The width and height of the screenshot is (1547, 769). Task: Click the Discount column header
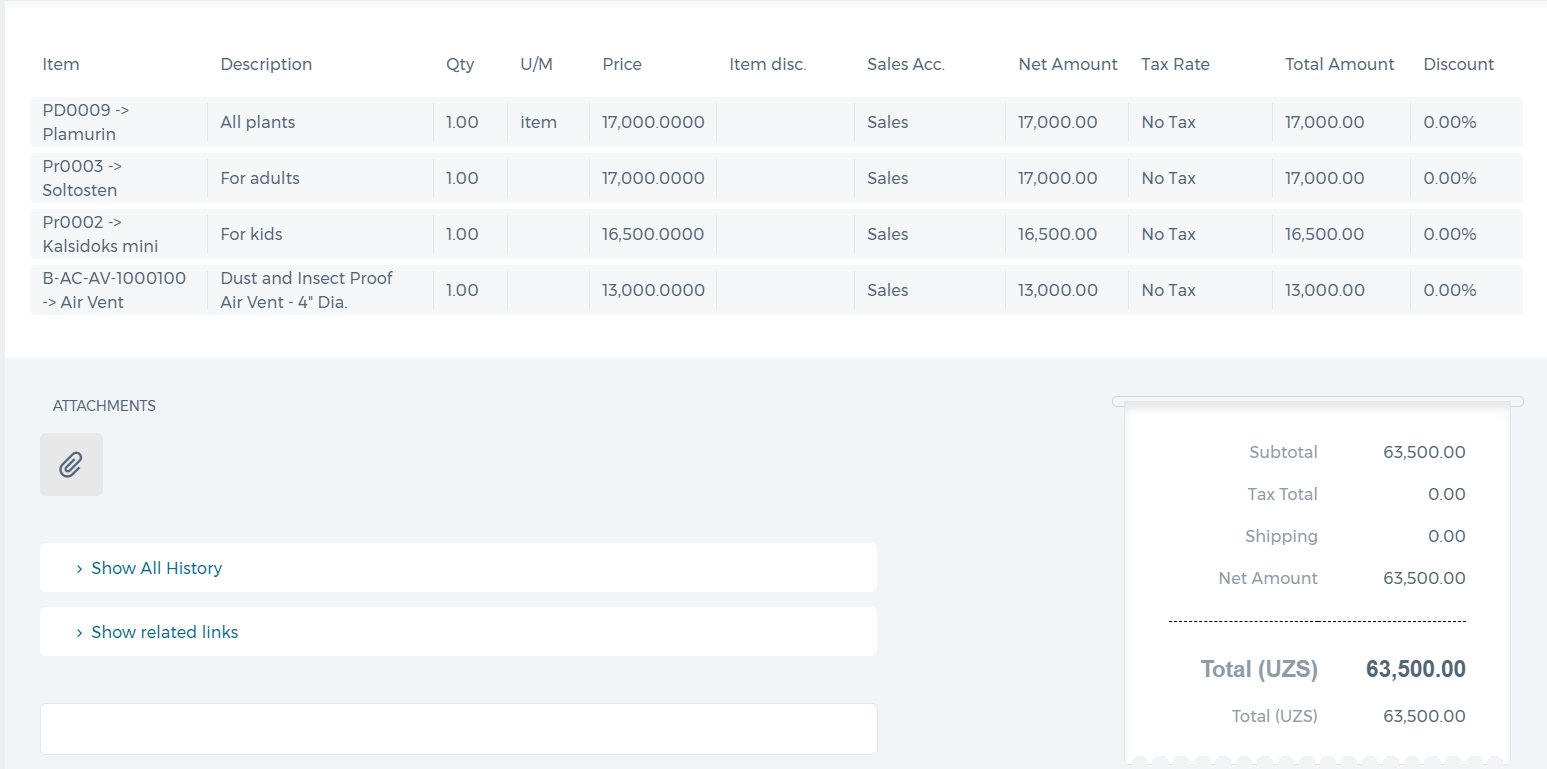[1459, 64]
